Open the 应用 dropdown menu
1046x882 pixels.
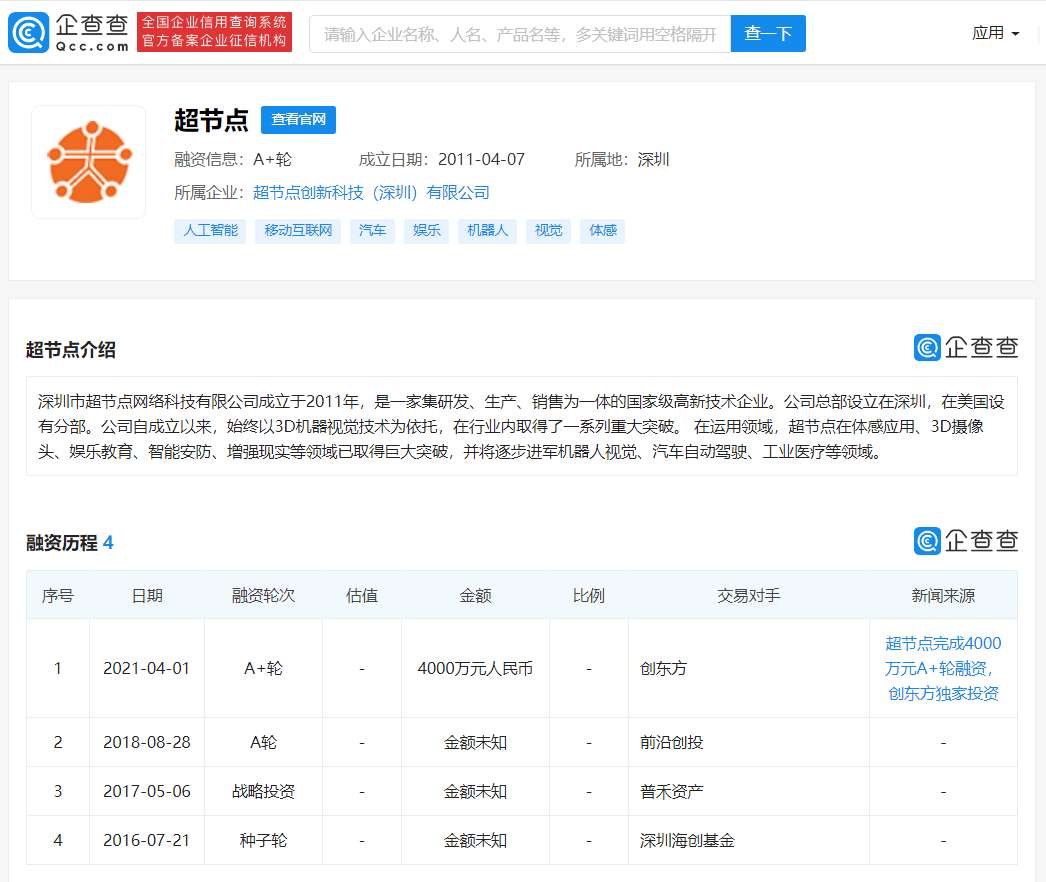(x=995, y=33)
